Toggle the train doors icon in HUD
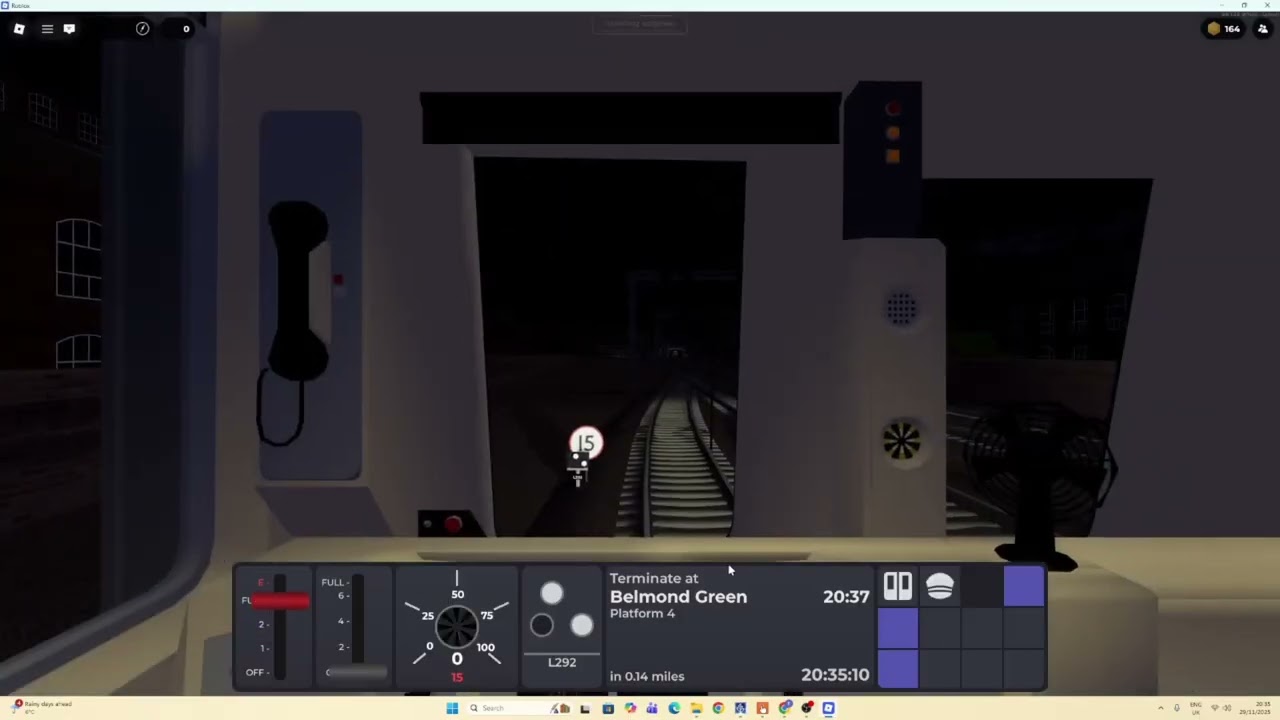Viewport: 1280px width, 720px height. point(898,587)
